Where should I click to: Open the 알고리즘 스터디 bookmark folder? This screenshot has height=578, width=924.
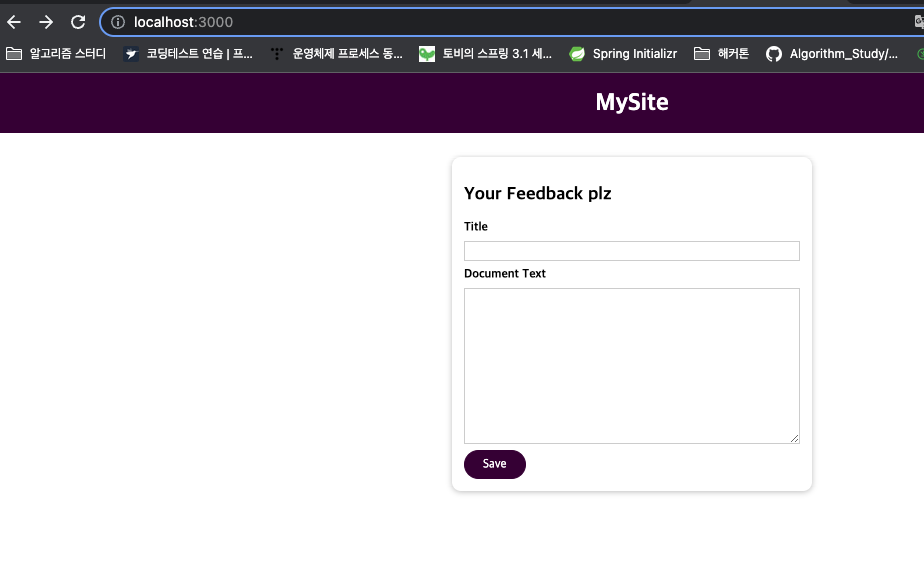click(x=56, y=54)
